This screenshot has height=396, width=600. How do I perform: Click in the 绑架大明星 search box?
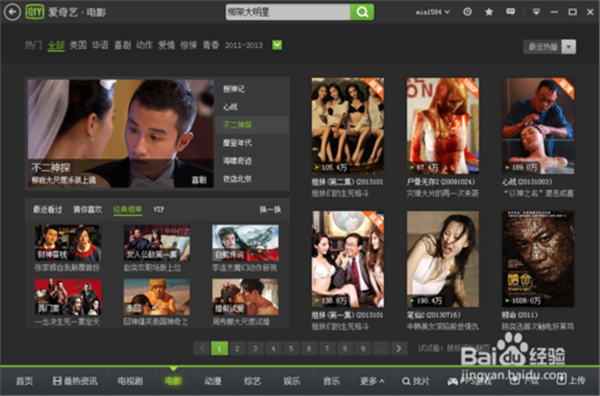288,12
